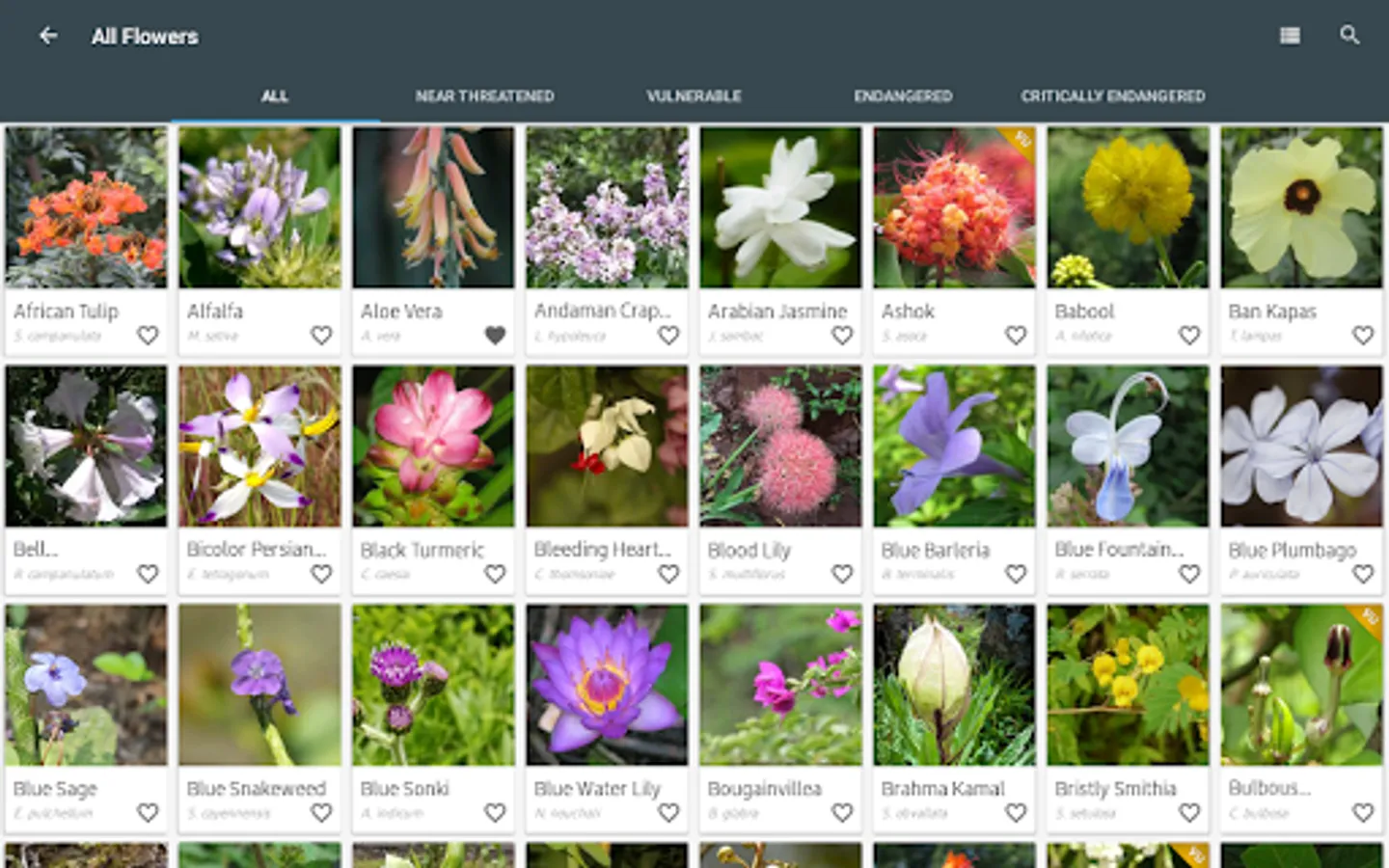Click the 'Andaman Crap...' flower name
This screenshot has height=868, width=1389.
click(x=602, y=312)
